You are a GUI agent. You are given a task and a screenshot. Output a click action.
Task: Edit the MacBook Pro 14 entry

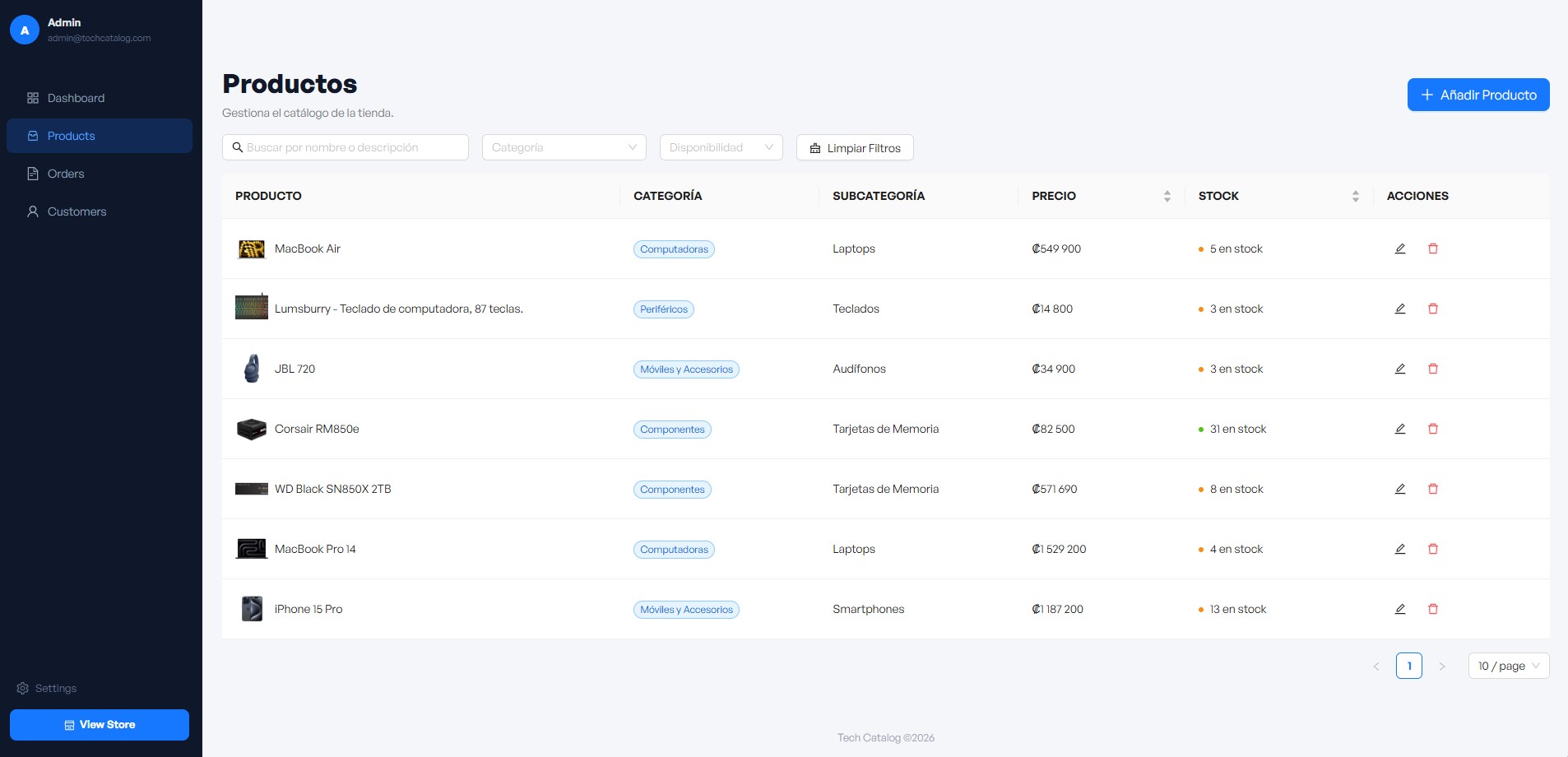pos(1399,549)
